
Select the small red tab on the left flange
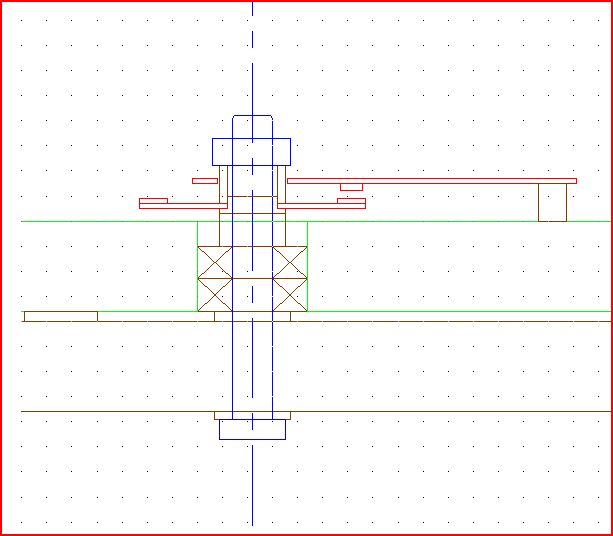153,201
